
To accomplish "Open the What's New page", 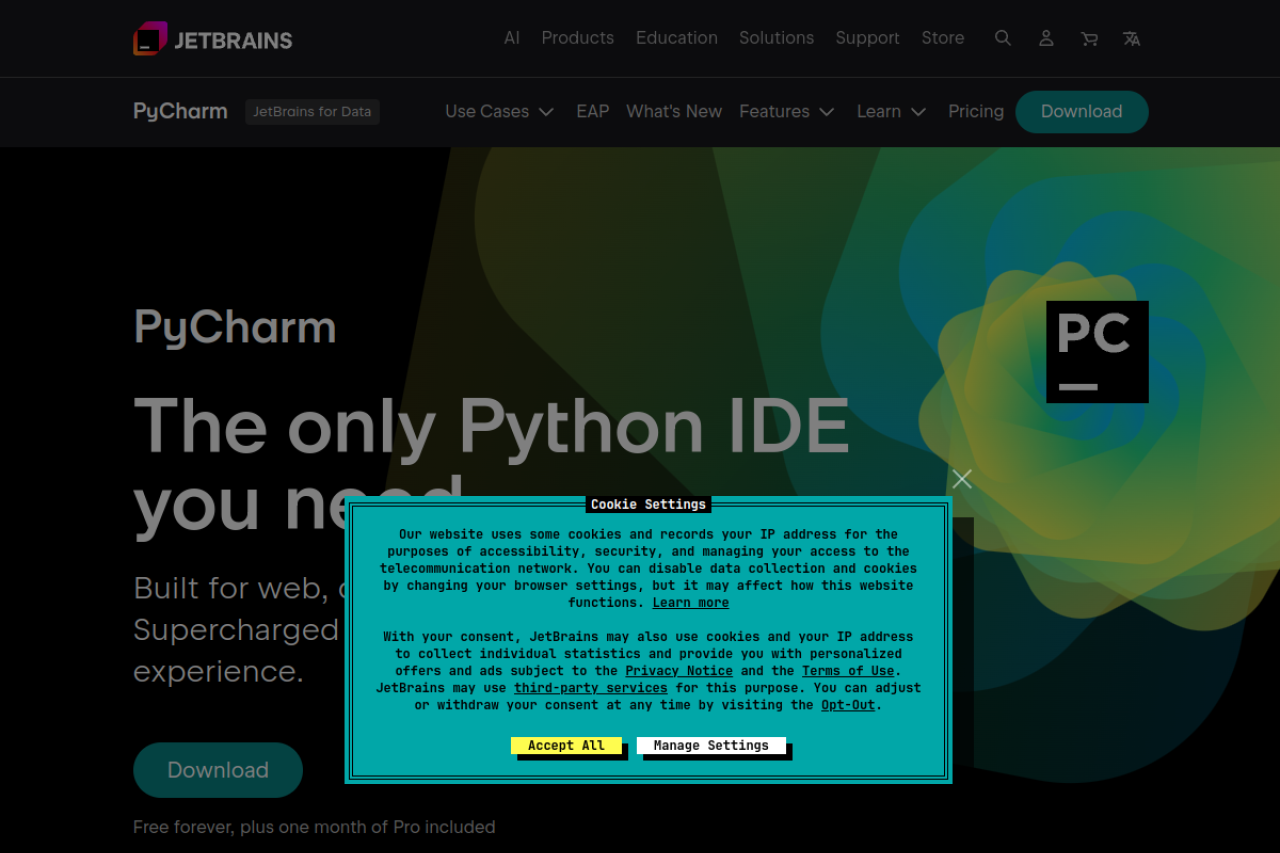I will point(674,111).
